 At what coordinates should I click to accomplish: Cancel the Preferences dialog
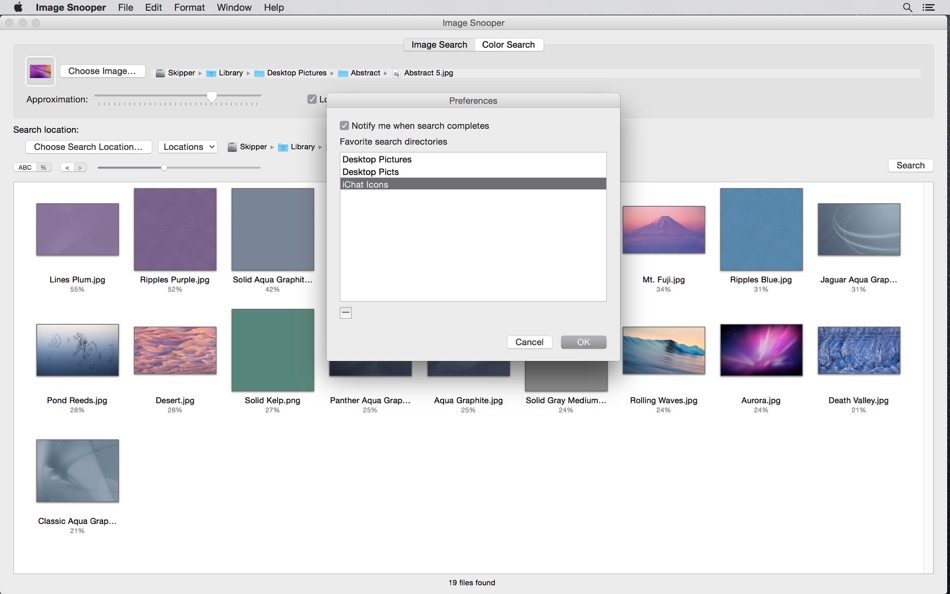(529, 341)
